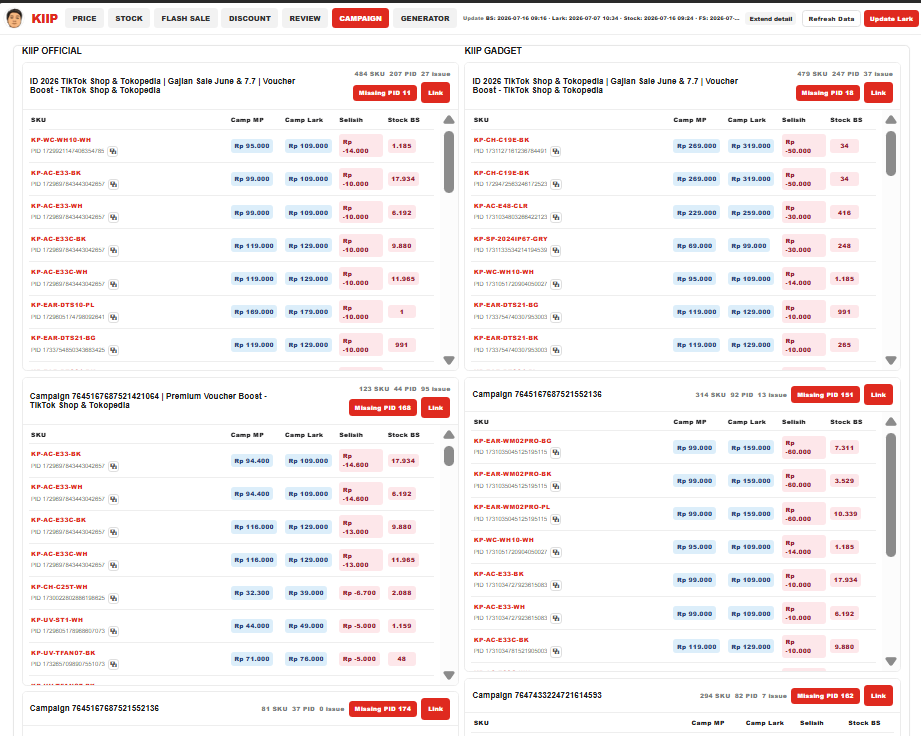Copy PID of KP-WC-WH10-WH in KIIP OFFICIAL Gajian Sale
Image resolution: width=921 pixels, height=736 pixels.
click(113, 151)
